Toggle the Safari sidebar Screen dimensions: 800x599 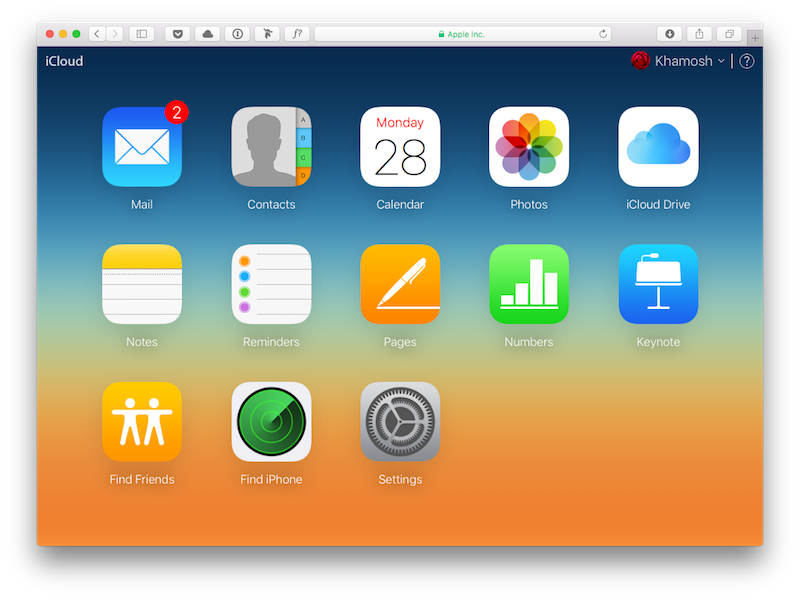[142, 34]
